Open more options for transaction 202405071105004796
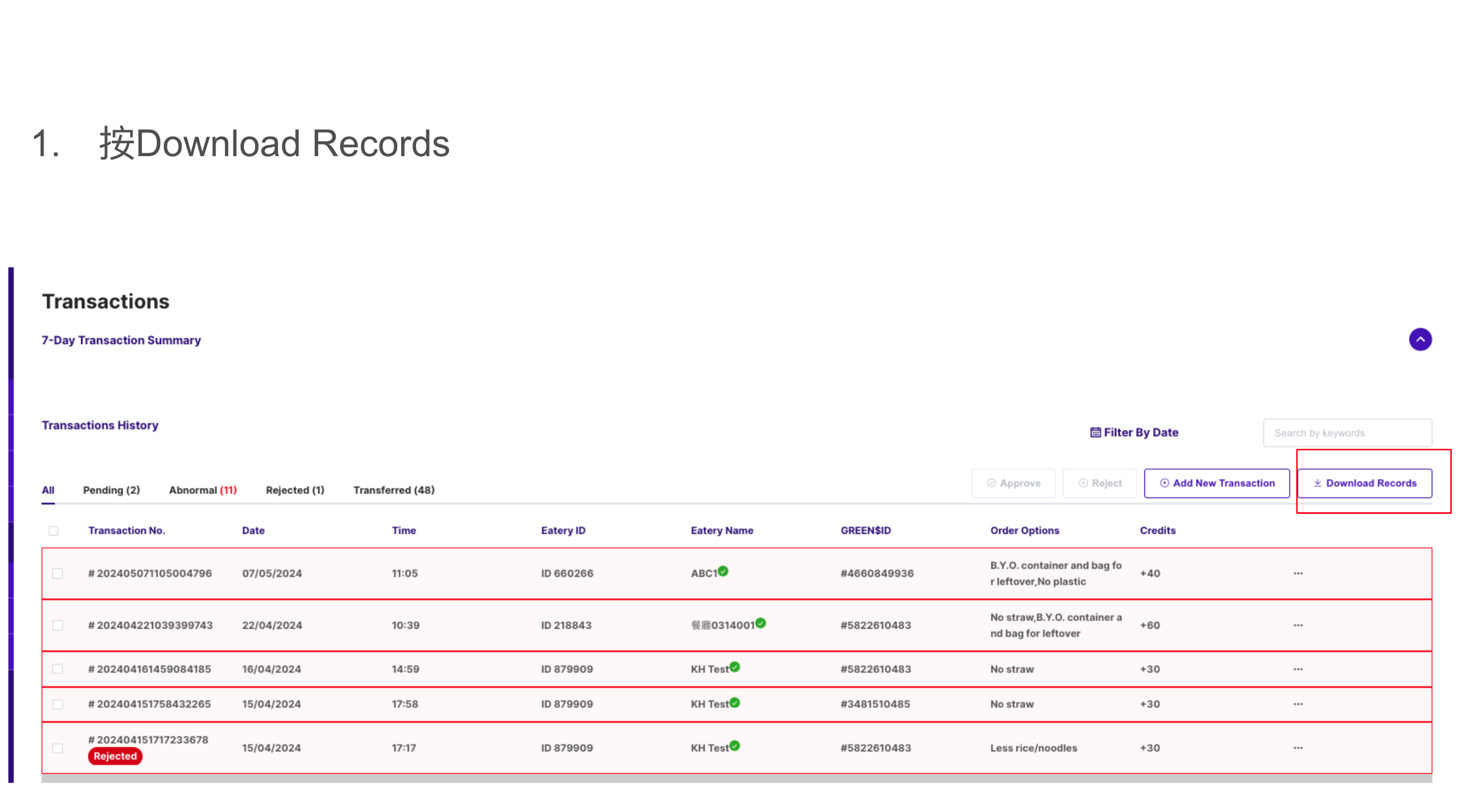Screen dimensions: 1459x812 1298,573
